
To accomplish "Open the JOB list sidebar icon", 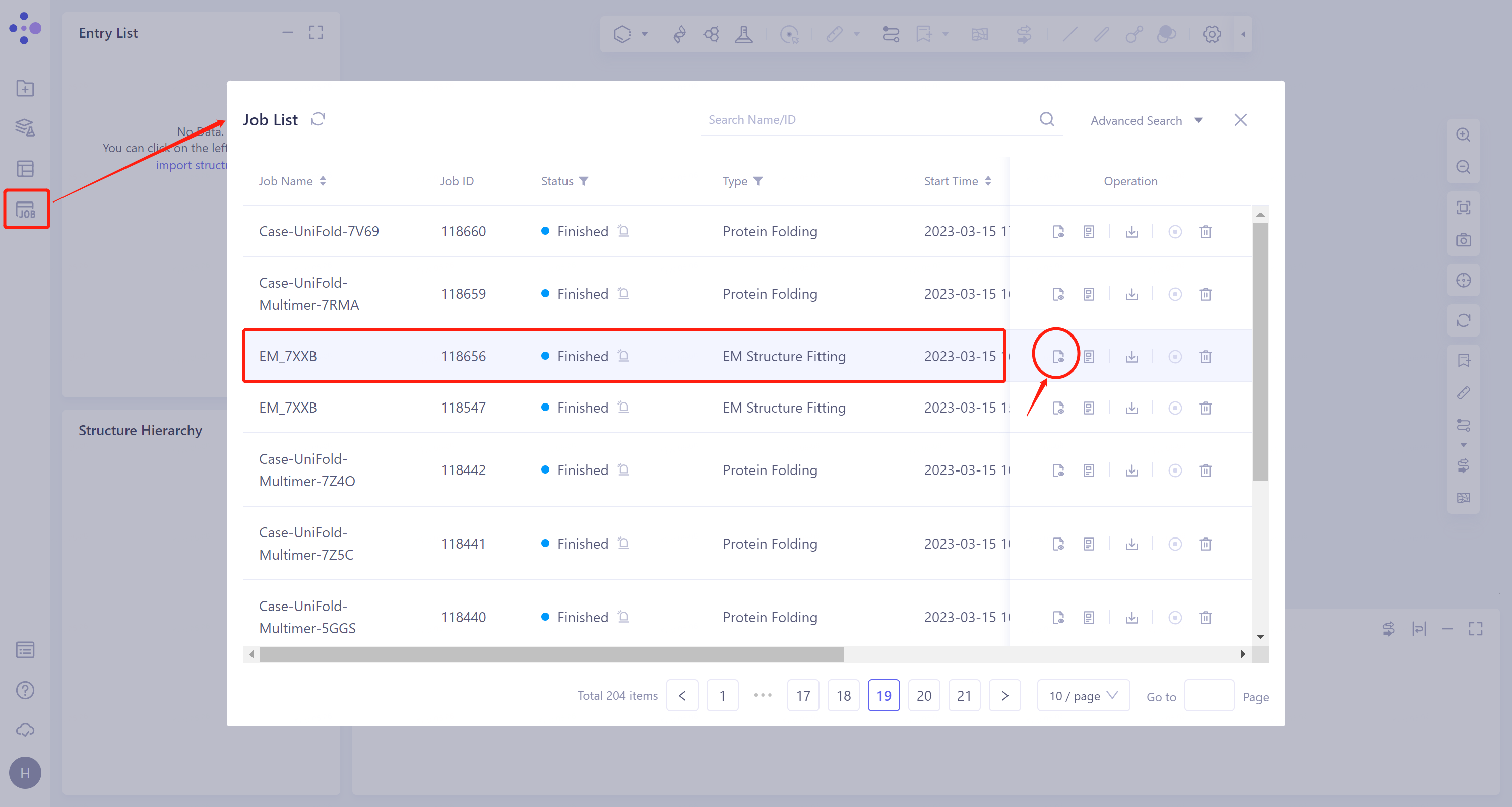I will click(x=26, y=210).
